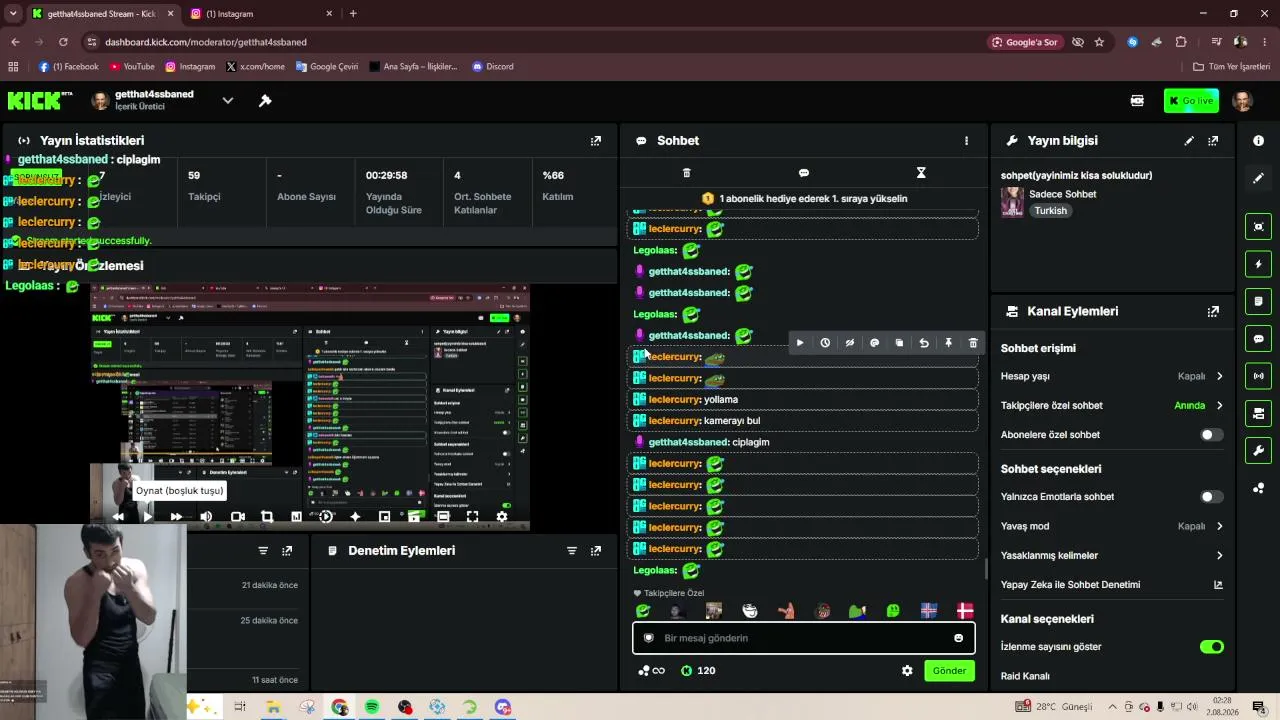Open the filter icon of Denetim Eylemleri
The width and height of the screenshot is (1280, 720).
tap(572, 551)
